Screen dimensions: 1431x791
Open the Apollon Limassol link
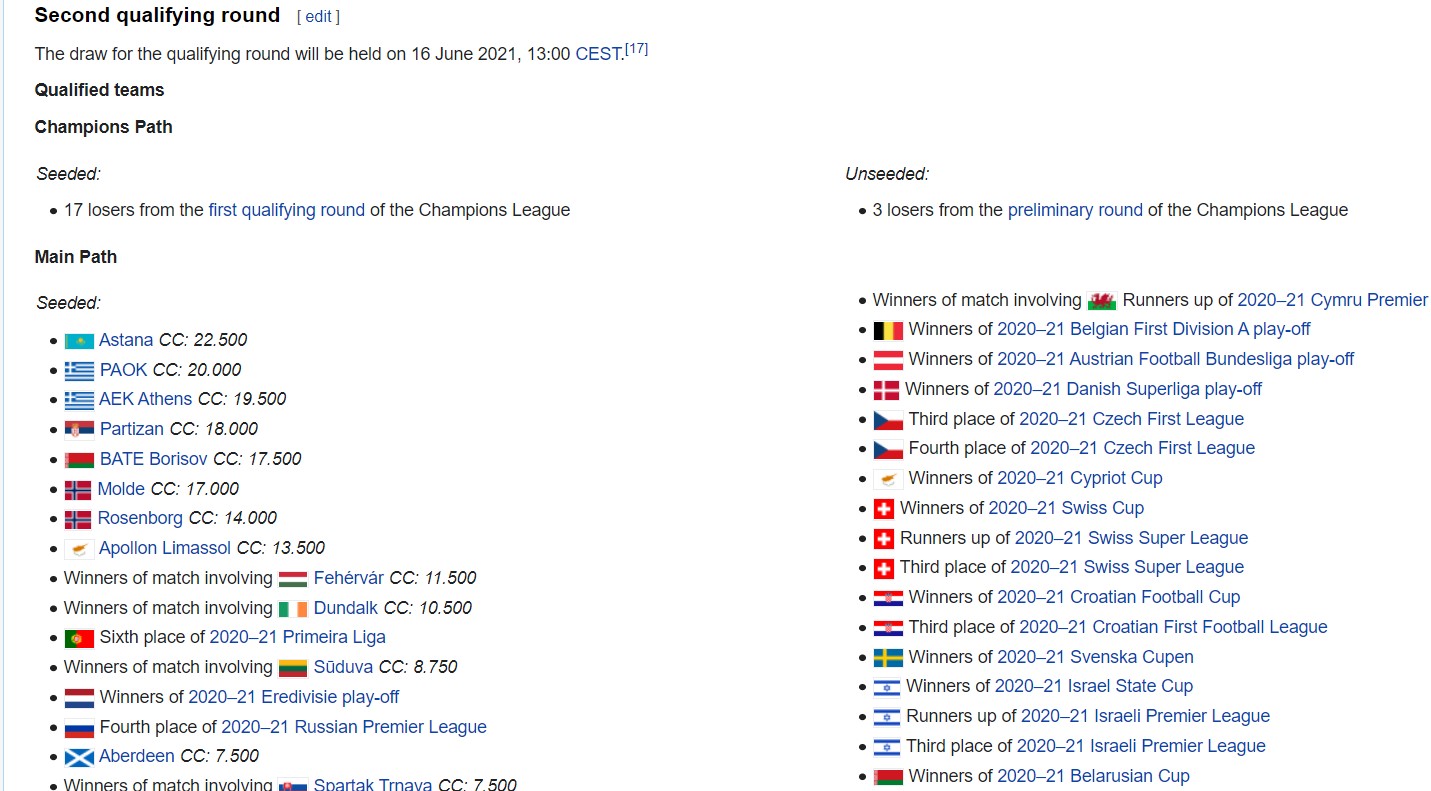click(165, 548)
